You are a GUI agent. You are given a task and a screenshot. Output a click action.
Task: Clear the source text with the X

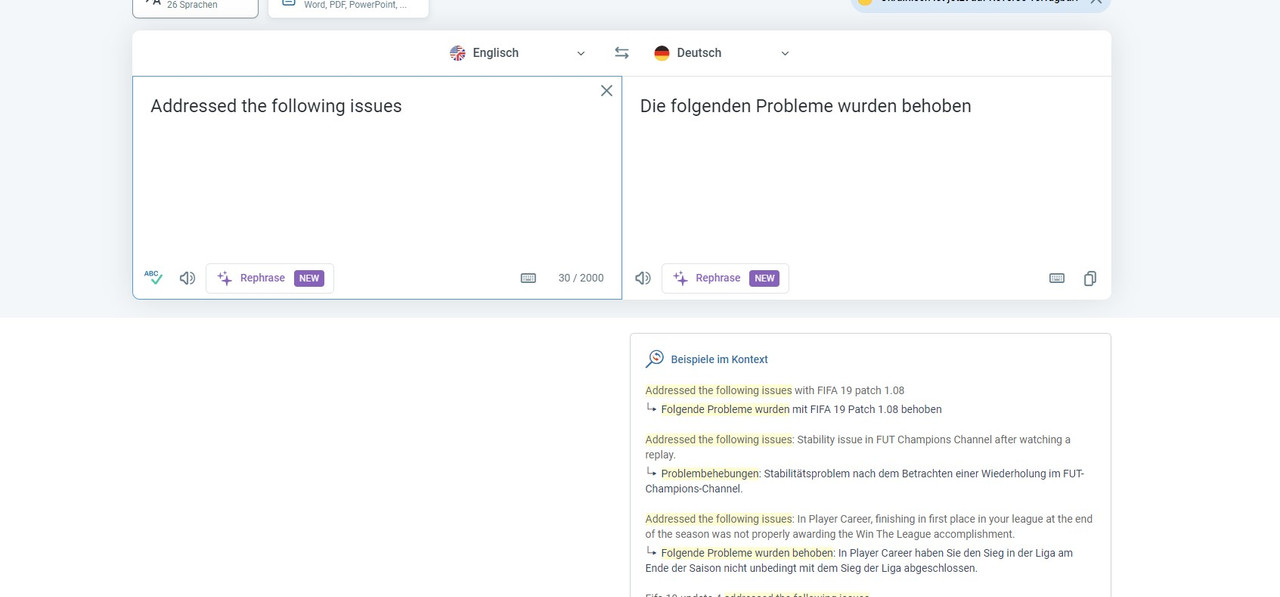606,91
